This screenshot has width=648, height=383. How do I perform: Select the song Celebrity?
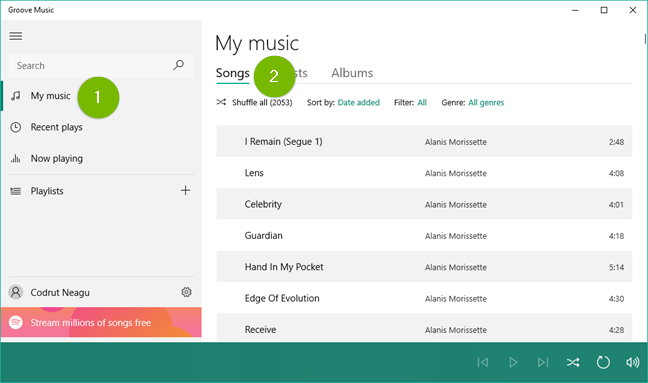pos(424,204)
